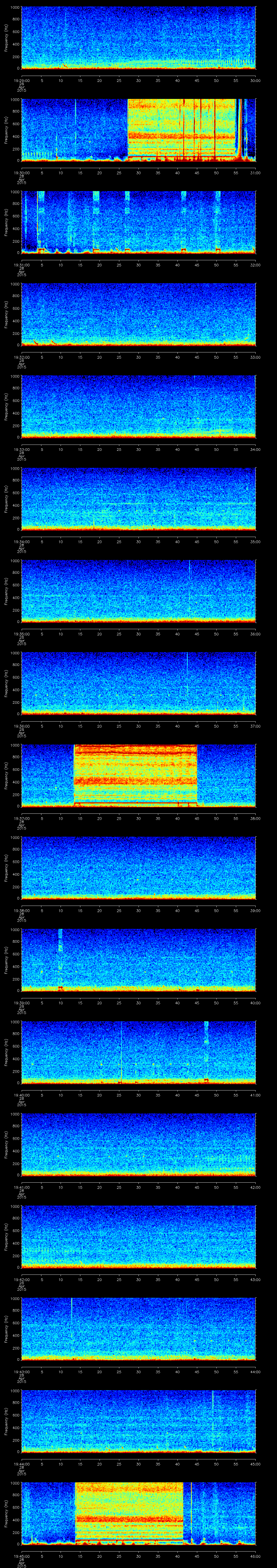Click the 19:29:00 start time label

pyautogui.click(x=21, y=80)
